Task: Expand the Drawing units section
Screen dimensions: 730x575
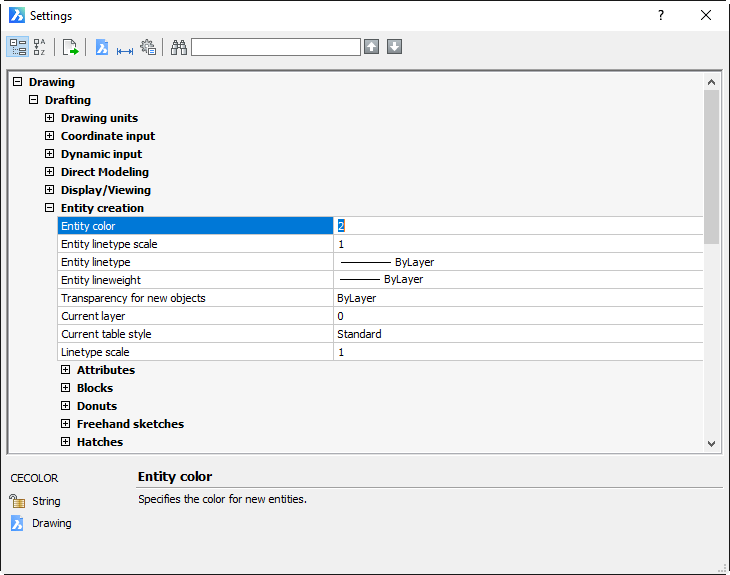Action: [49, 118]
